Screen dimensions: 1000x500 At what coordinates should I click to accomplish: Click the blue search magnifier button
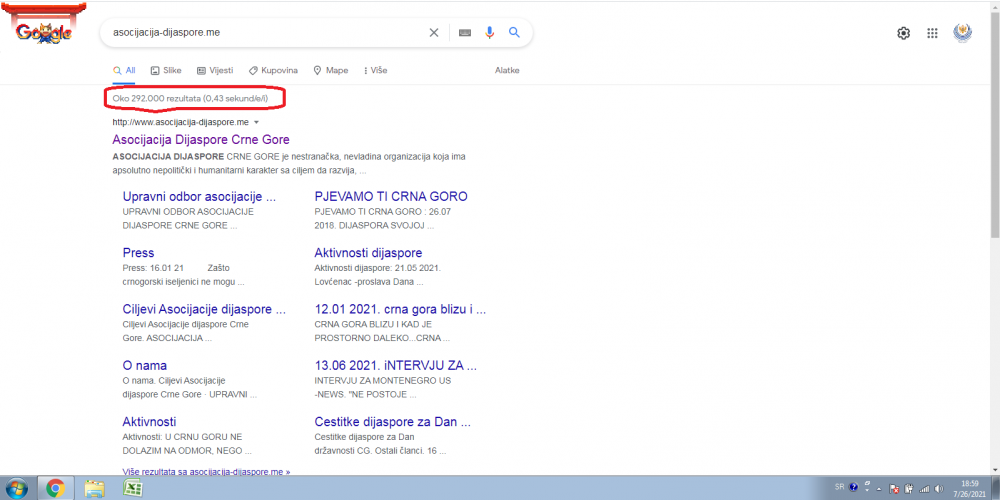[x=514, y=32]
